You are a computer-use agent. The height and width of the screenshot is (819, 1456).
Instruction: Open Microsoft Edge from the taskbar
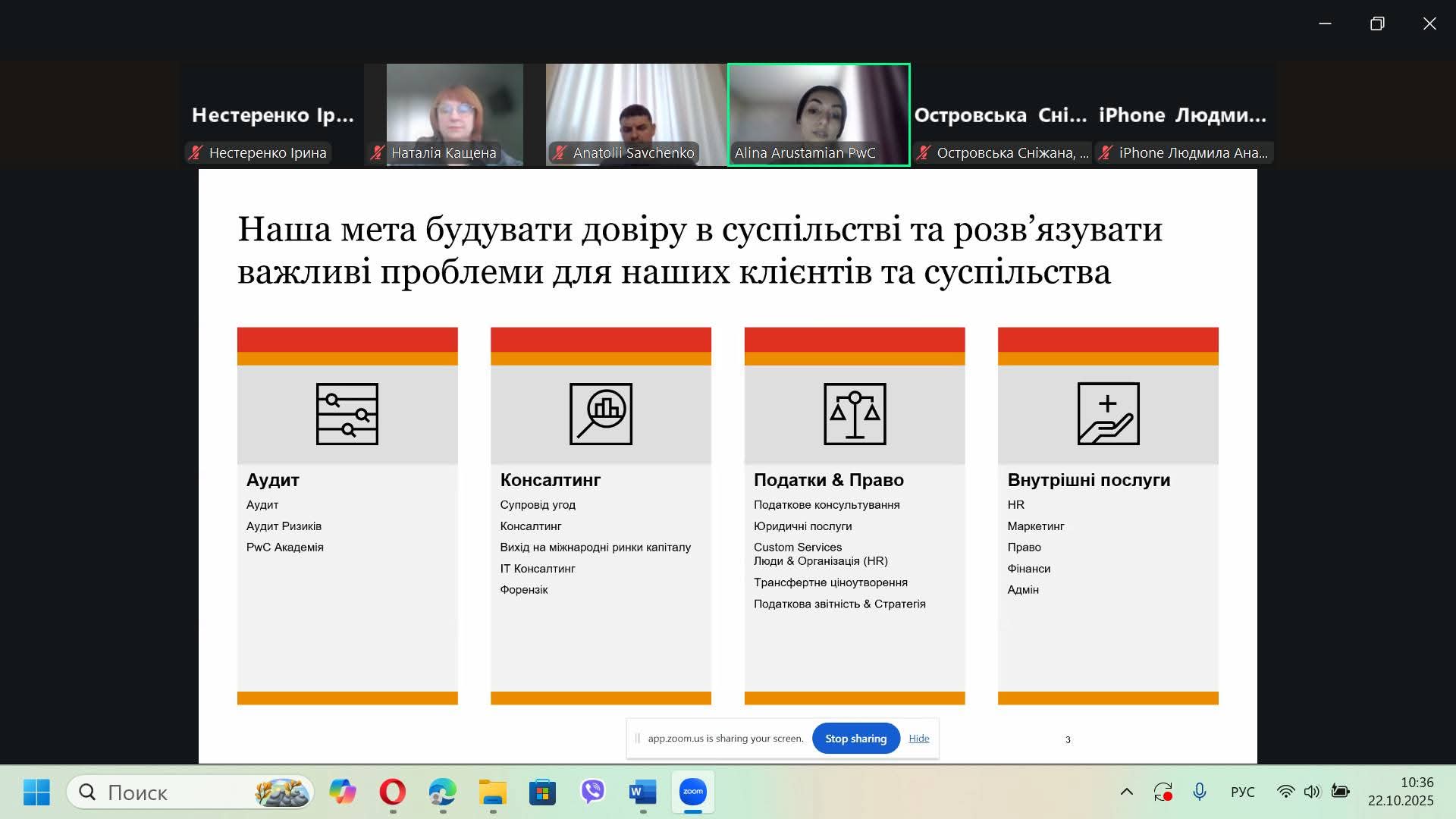(x=442, y=792)
